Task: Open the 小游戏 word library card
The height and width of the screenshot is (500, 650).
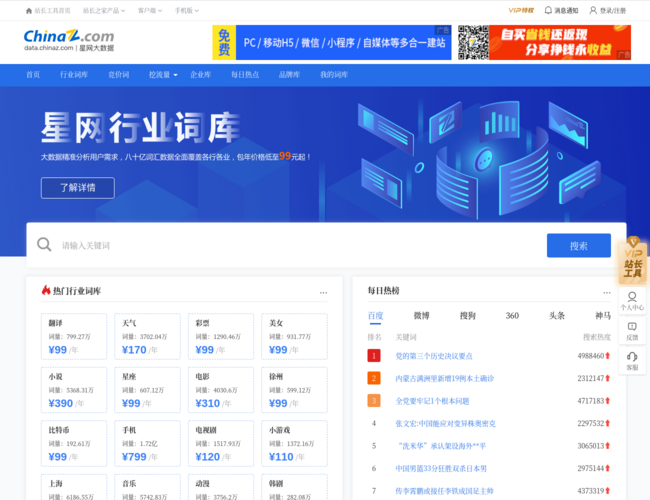Action: click(x=294, y=443)
